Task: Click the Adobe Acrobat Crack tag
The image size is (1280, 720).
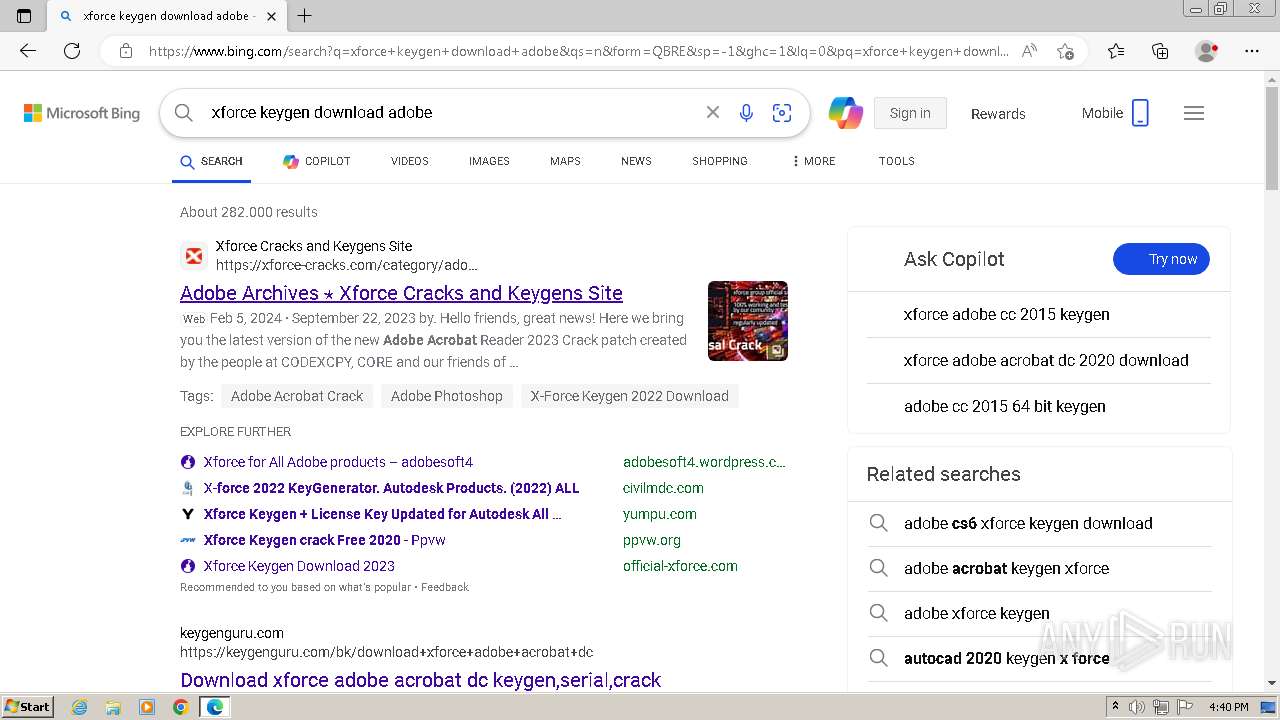Action: click(297, 396)
